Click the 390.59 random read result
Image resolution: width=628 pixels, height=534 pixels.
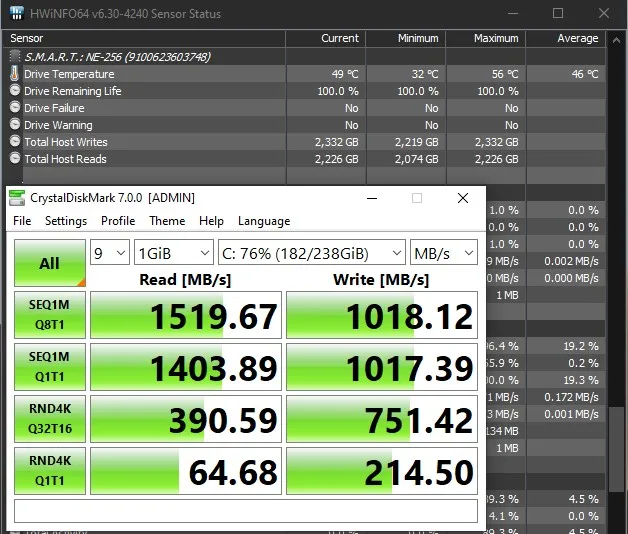(x=186, y=419)
